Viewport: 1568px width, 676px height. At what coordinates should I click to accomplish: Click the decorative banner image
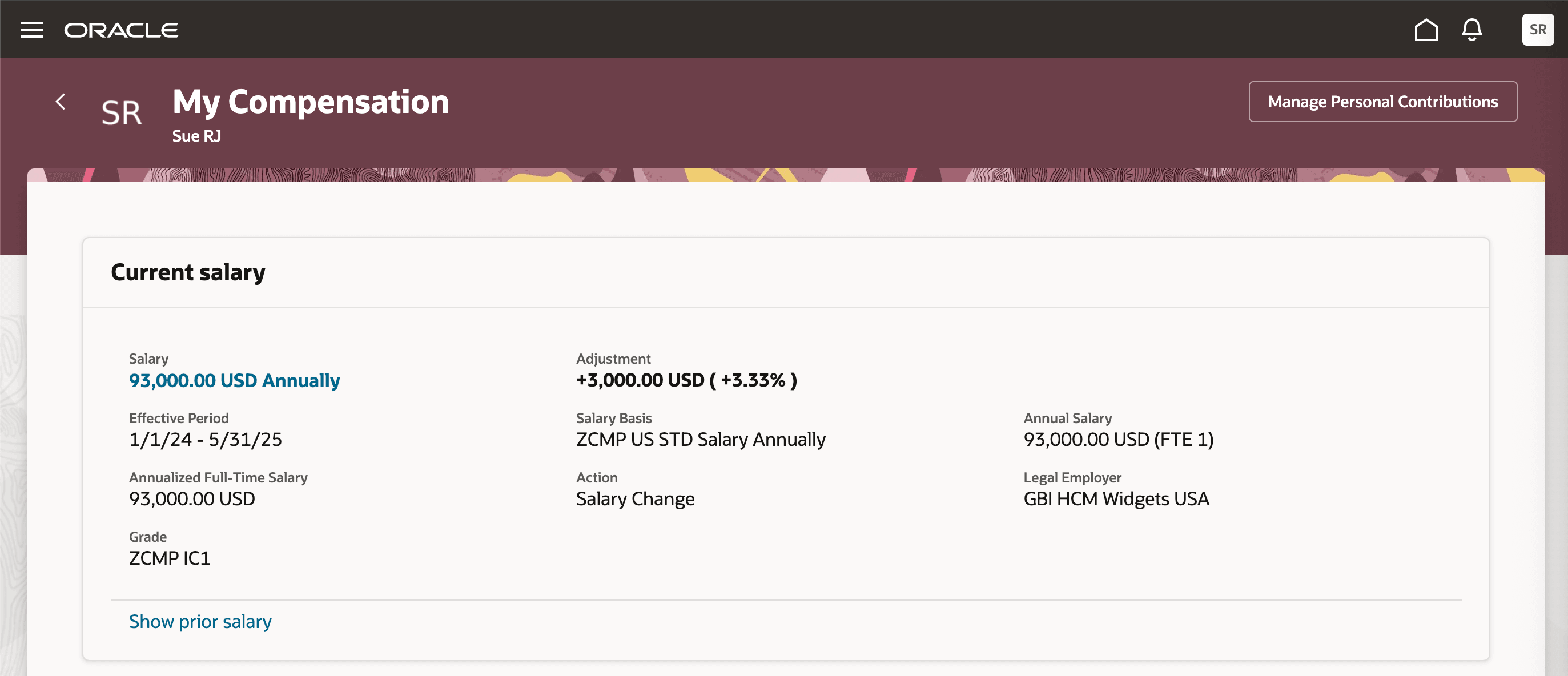(784, 176)
